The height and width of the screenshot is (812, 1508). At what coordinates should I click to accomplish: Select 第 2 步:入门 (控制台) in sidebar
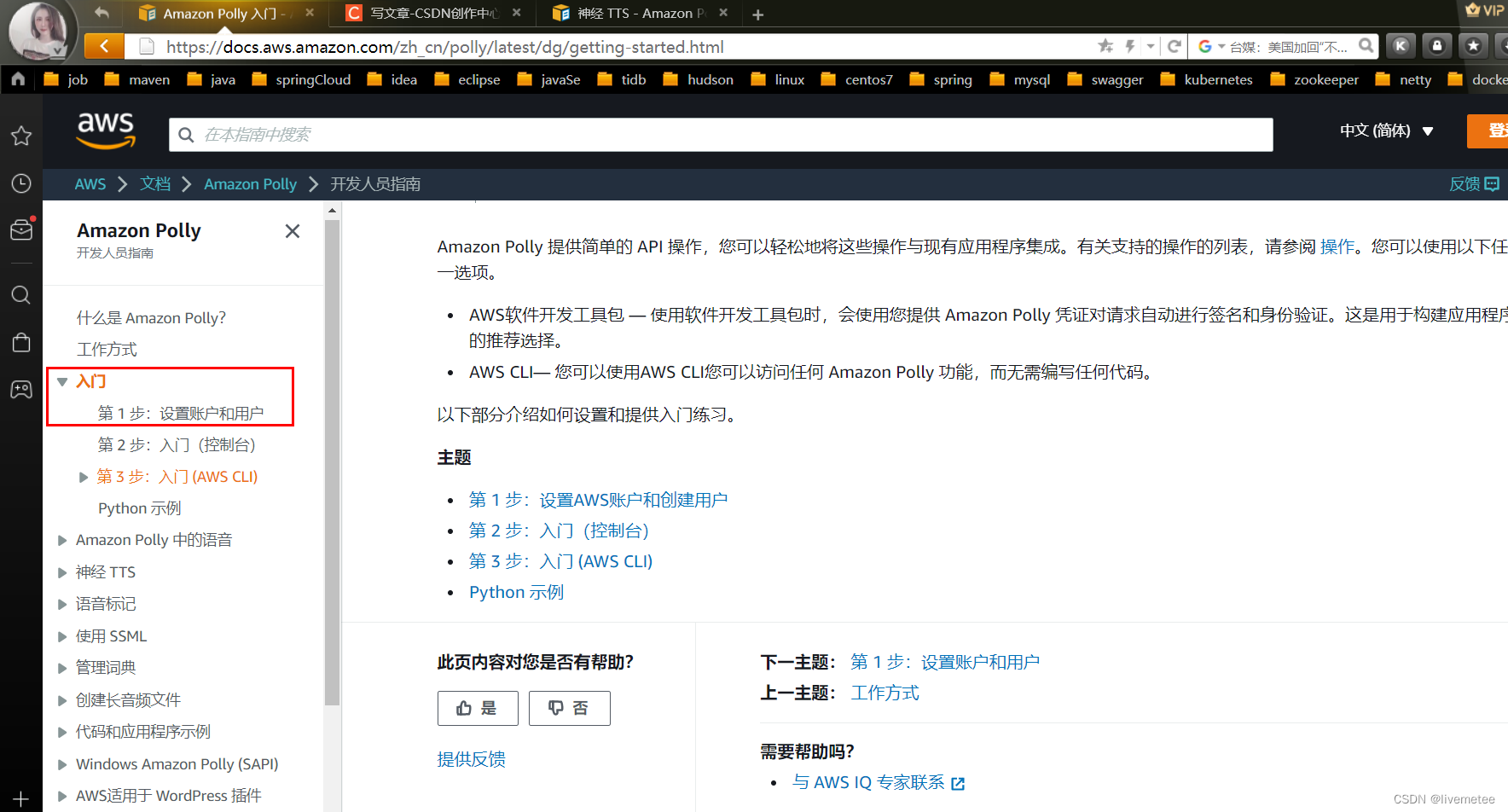177,445
